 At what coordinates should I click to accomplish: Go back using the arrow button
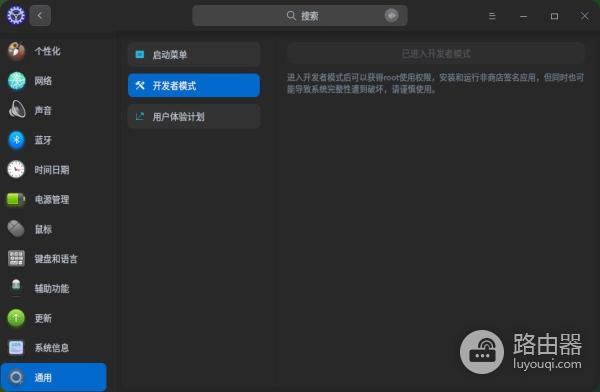click(40, 16)
